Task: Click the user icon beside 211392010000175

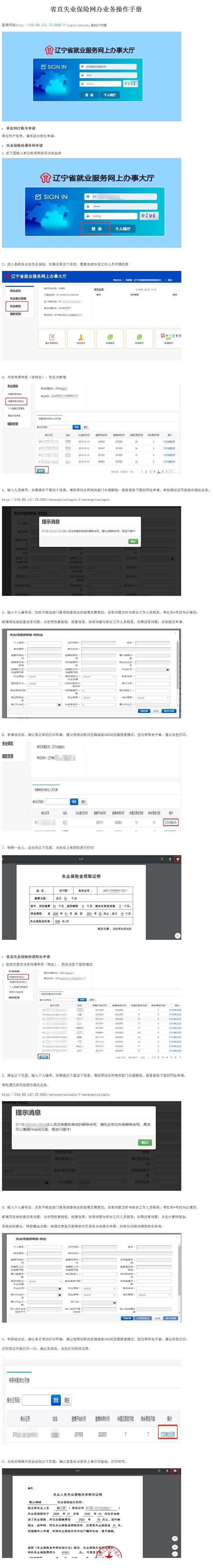Action: 83,67
